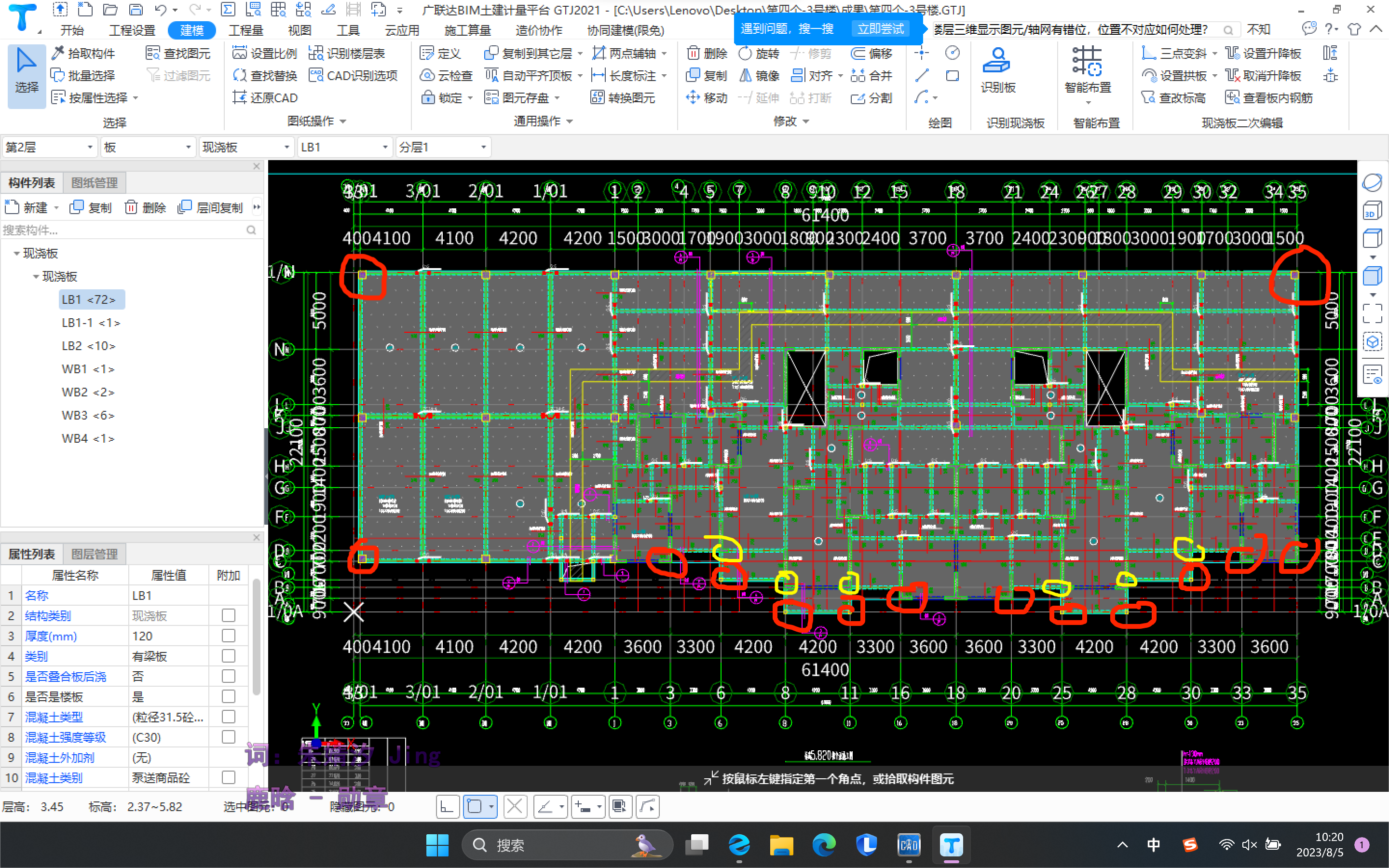Expand the 通用操作 group menu
The image size is (1389, 868).
(x=543, y=121)
